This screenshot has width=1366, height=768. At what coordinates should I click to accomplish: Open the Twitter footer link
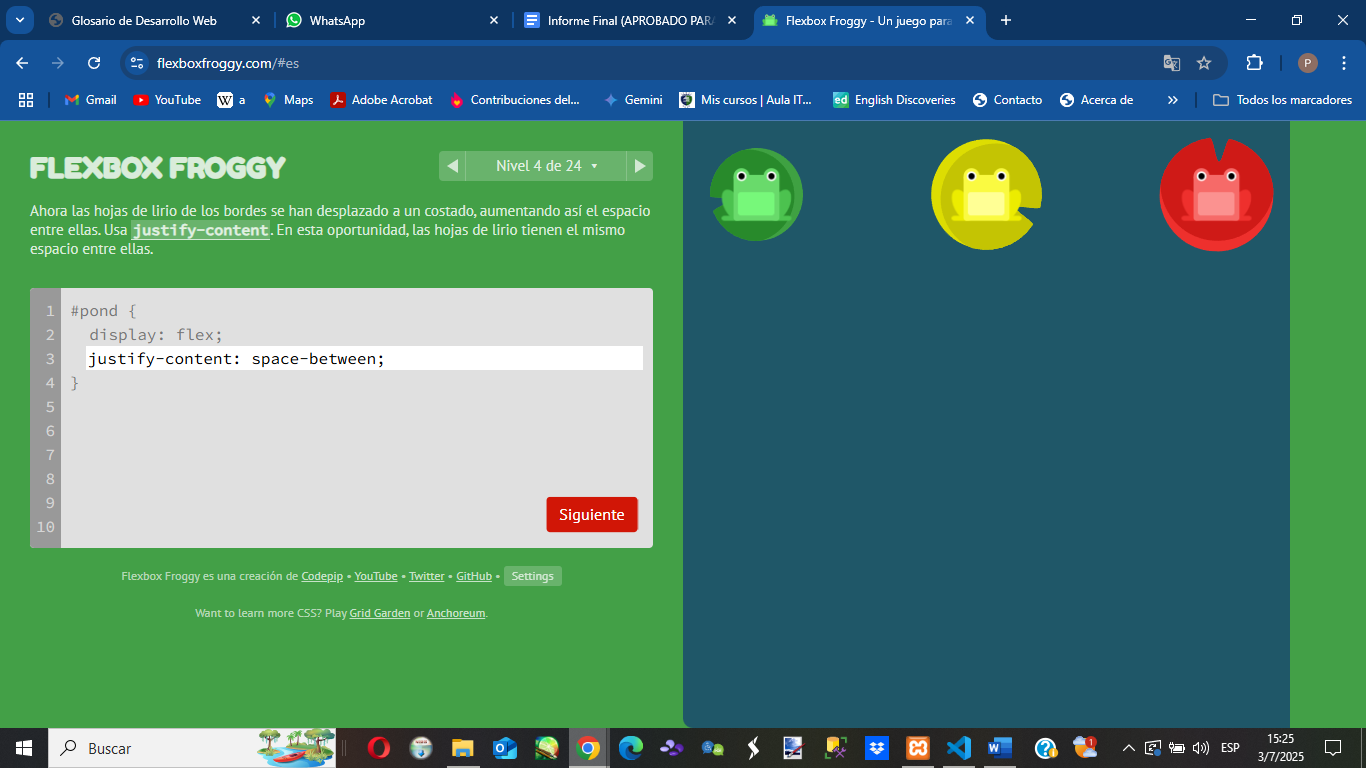pyautogui.click(x=427, y=576)
